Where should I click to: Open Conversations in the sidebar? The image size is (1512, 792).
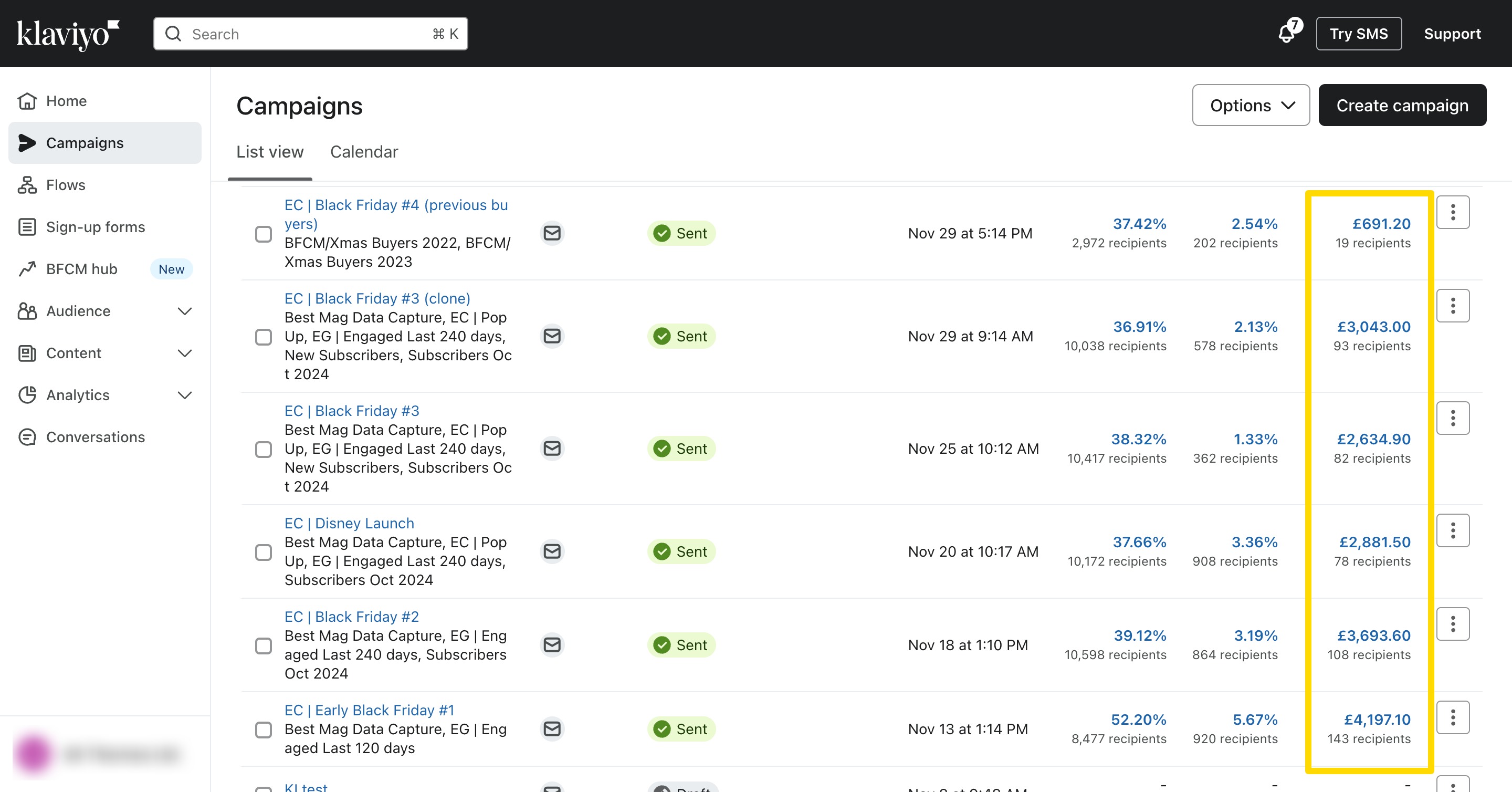pos(105,437)
